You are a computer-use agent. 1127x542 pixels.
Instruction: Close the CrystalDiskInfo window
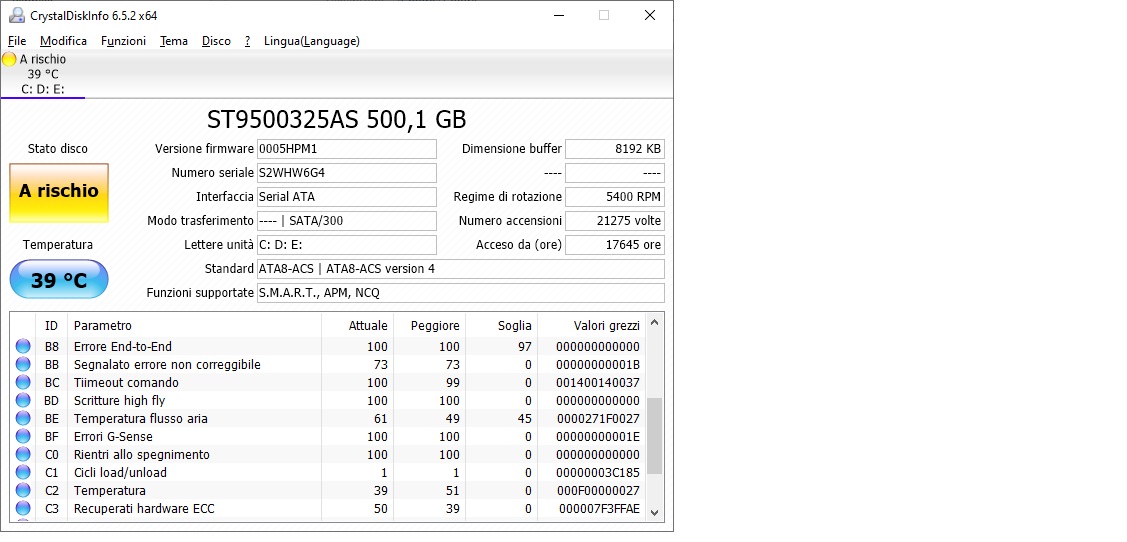pyautogui.click(x=650, y=15)
